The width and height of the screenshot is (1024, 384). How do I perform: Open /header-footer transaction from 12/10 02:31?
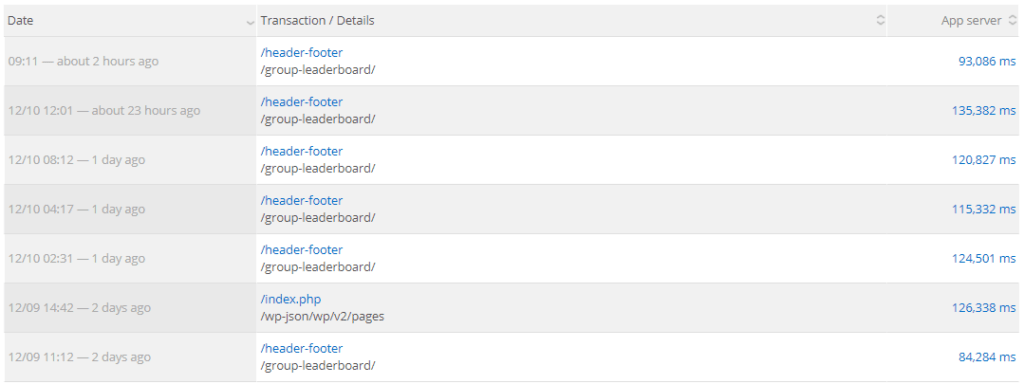302,249
